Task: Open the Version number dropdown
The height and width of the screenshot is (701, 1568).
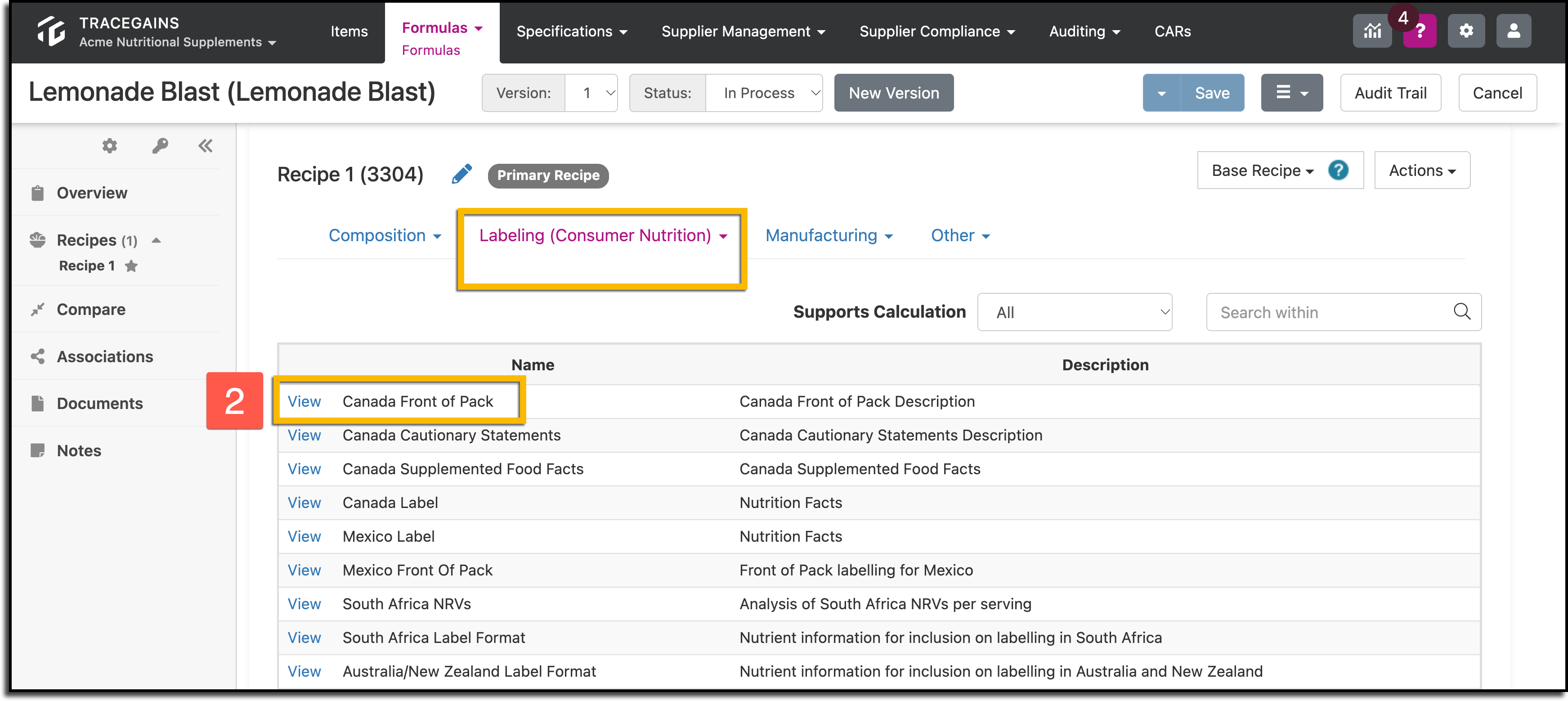Action: [x=591, y=93]
